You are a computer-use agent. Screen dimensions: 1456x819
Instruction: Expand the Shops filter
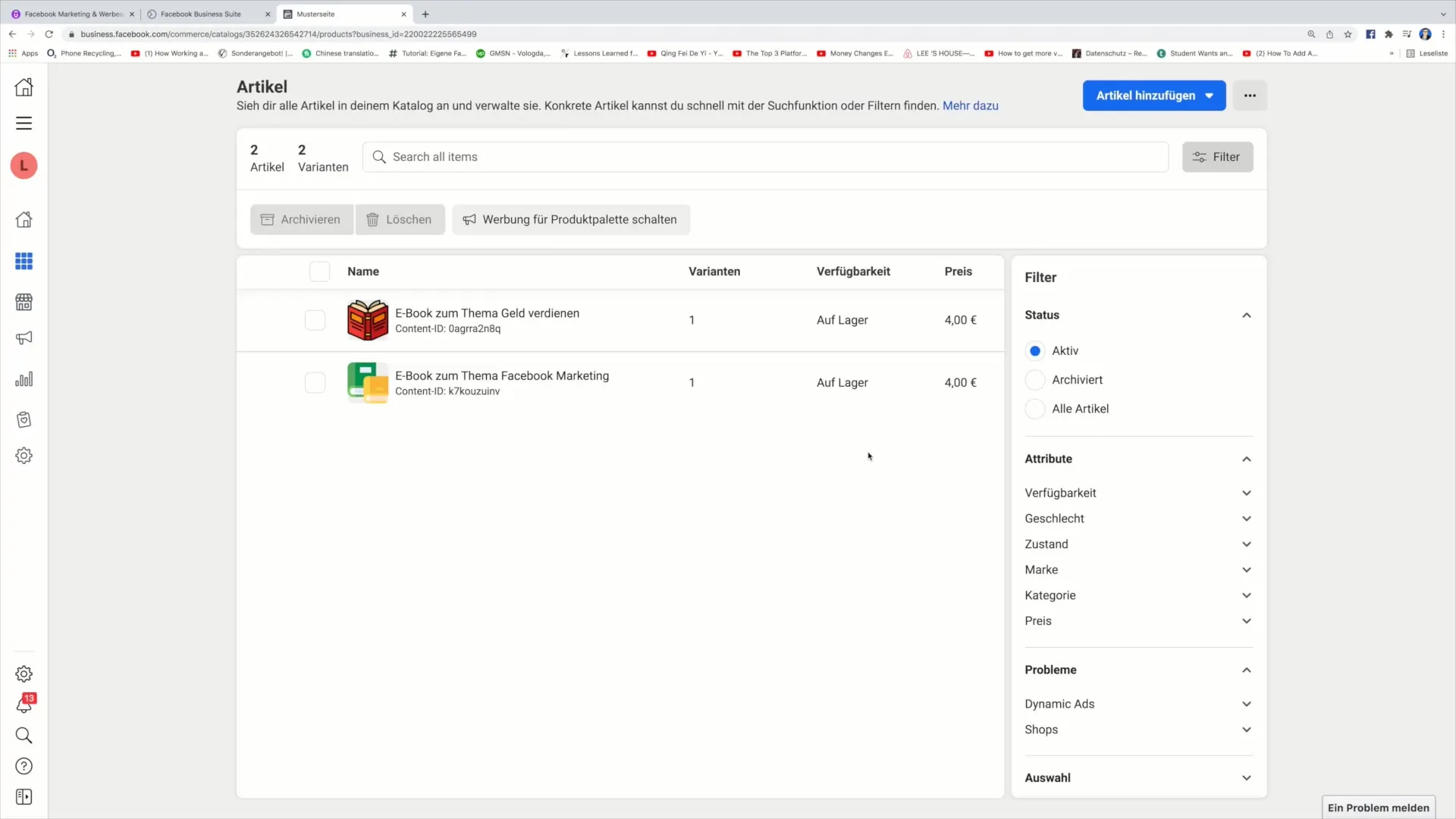pos(1246,730)
